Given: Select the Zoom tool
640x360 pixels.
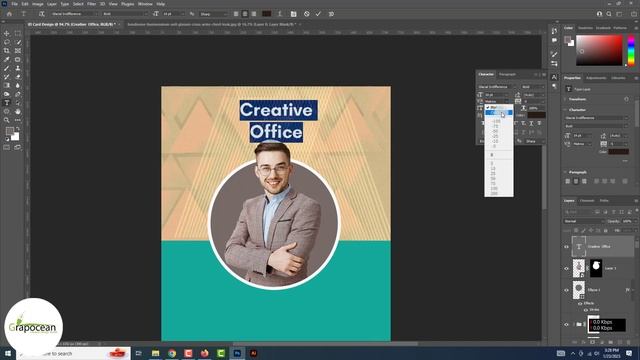Looking at the screenshot, I should tap(7, 120).
